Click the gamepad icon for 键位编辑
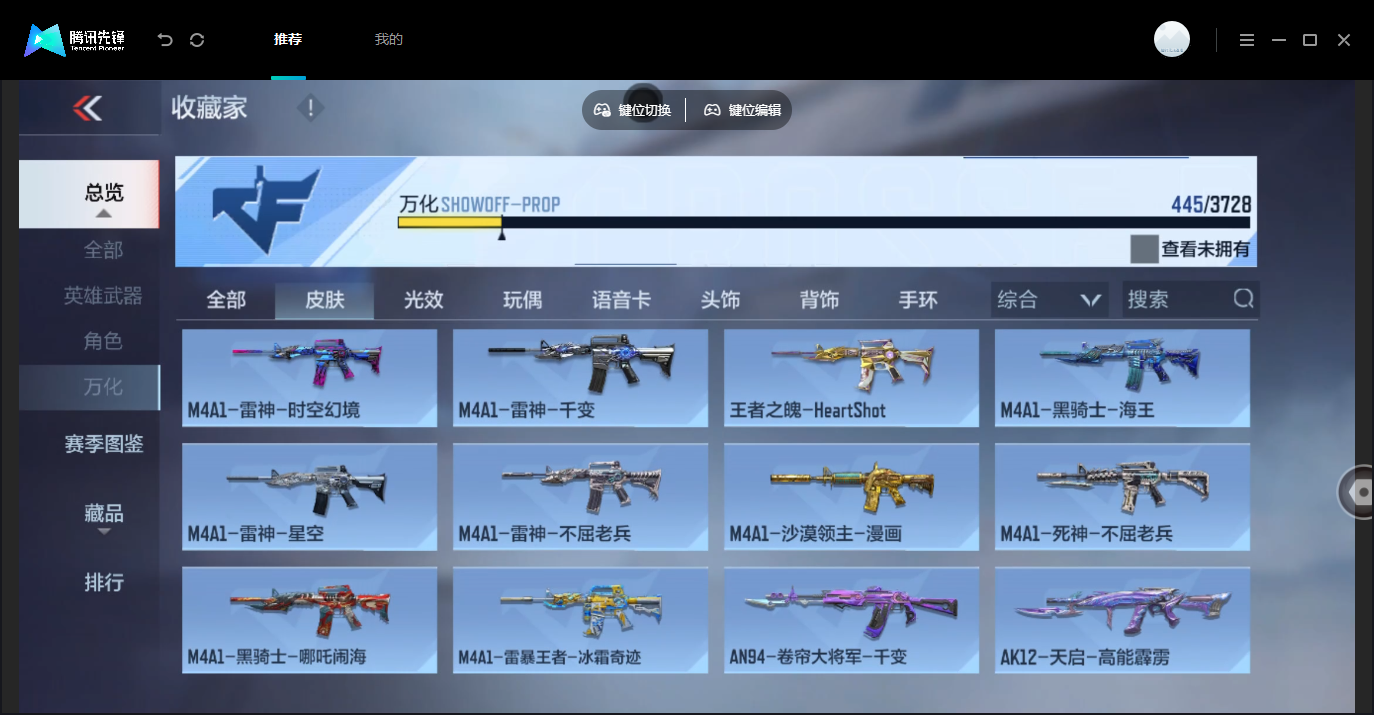Screen dimensions: 1374x715 [712, 110]
